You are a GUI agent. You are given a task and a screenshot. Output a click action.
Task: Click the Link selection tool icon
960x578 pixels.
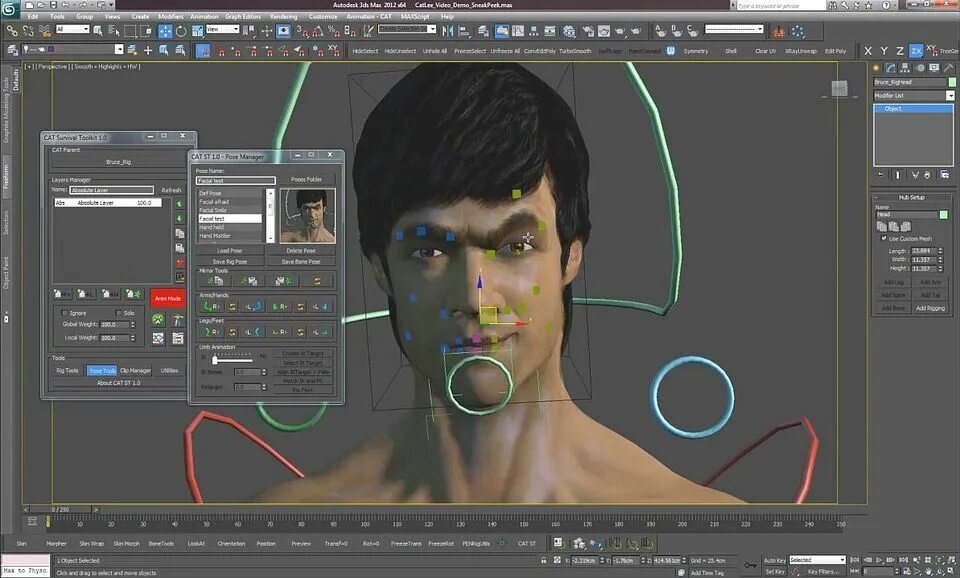tap(12, 30)
